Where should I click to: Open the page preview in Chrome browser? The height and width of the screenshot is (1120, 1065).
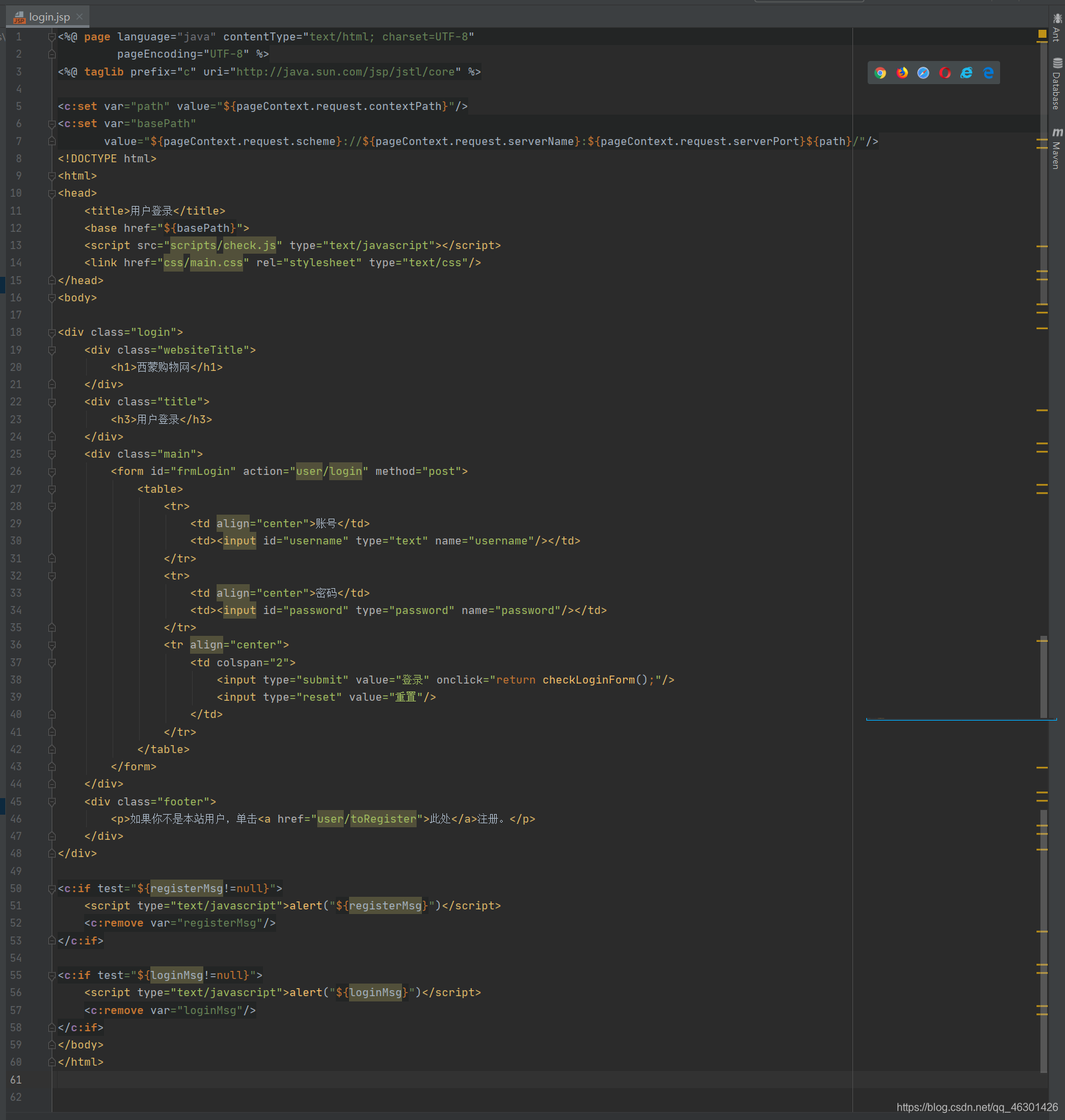coord(880,73)
